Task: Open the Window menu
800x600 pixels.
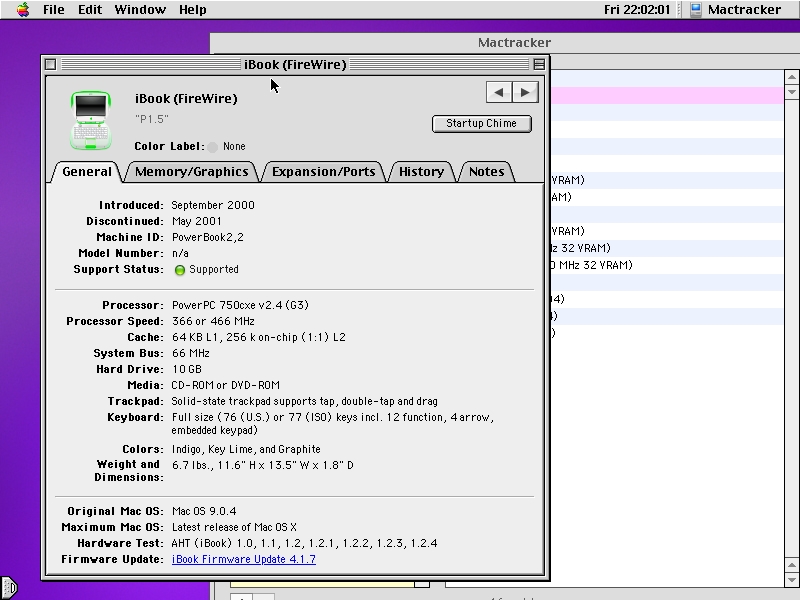Action: pos(140,10)
